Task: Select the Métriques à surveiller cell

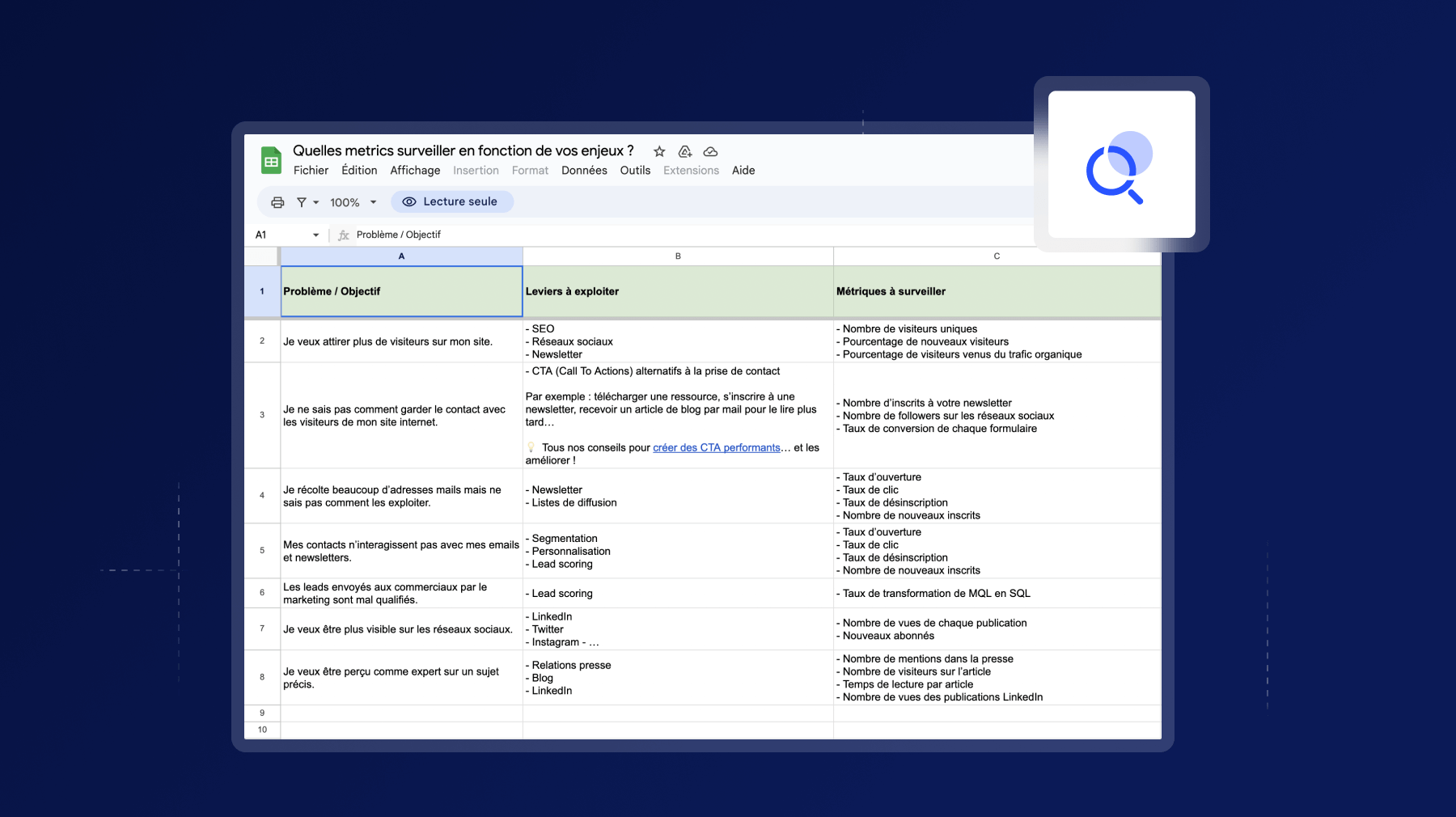Action: [x=997, y=291]
